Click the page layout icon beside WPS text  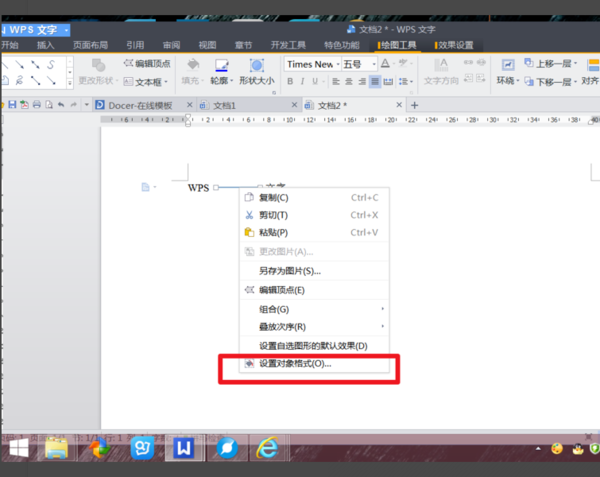(145, 187)
